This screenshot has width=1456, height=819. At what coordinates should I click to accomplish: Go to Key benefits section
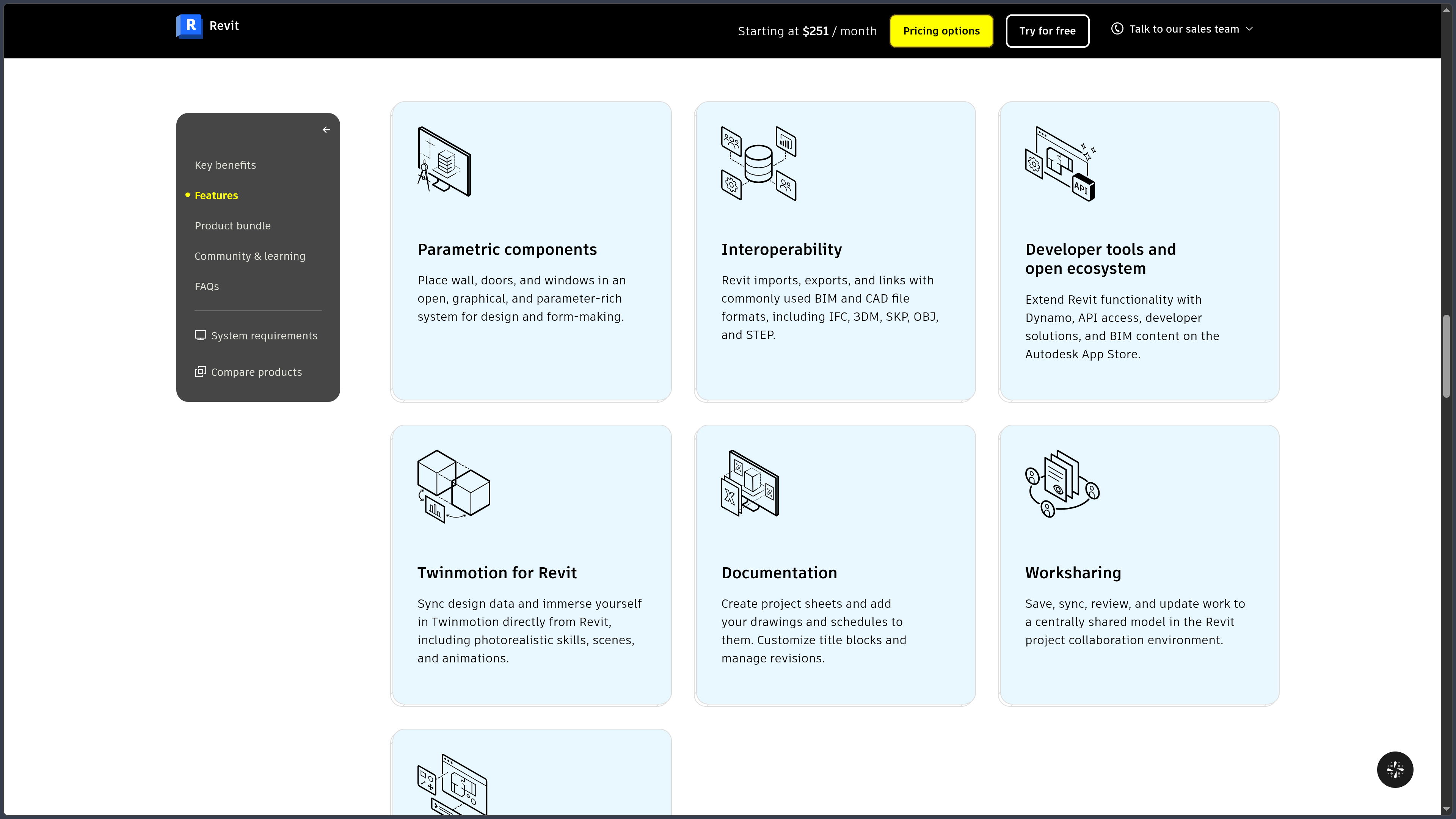pos(225,165)
